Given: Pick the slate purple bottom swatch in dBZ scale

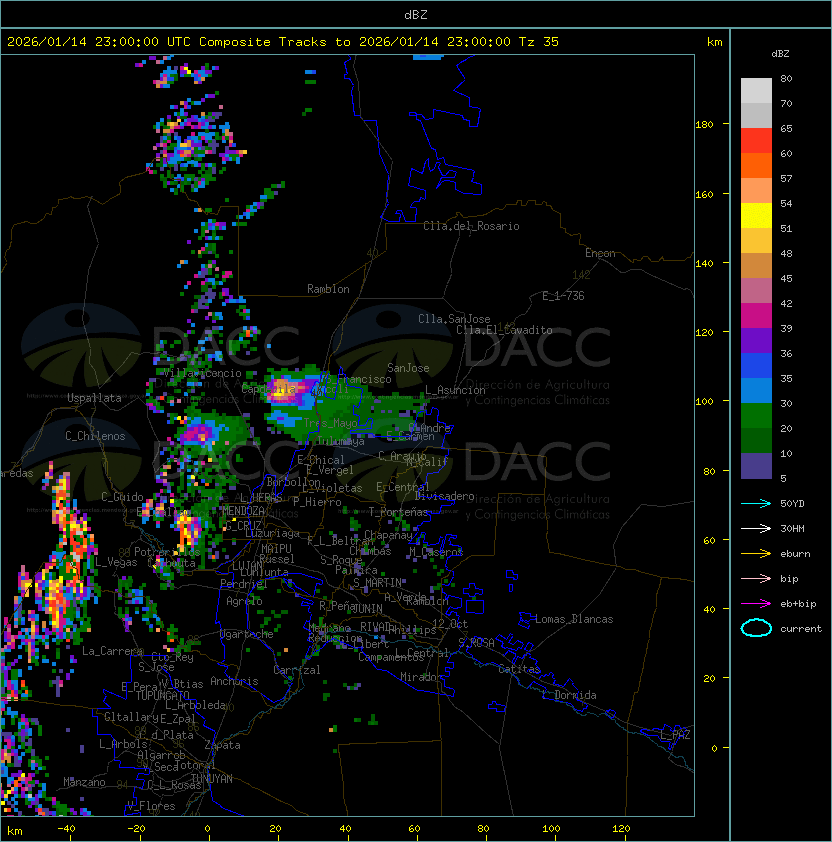Looking at the screenshot, I should click(756, 466).
